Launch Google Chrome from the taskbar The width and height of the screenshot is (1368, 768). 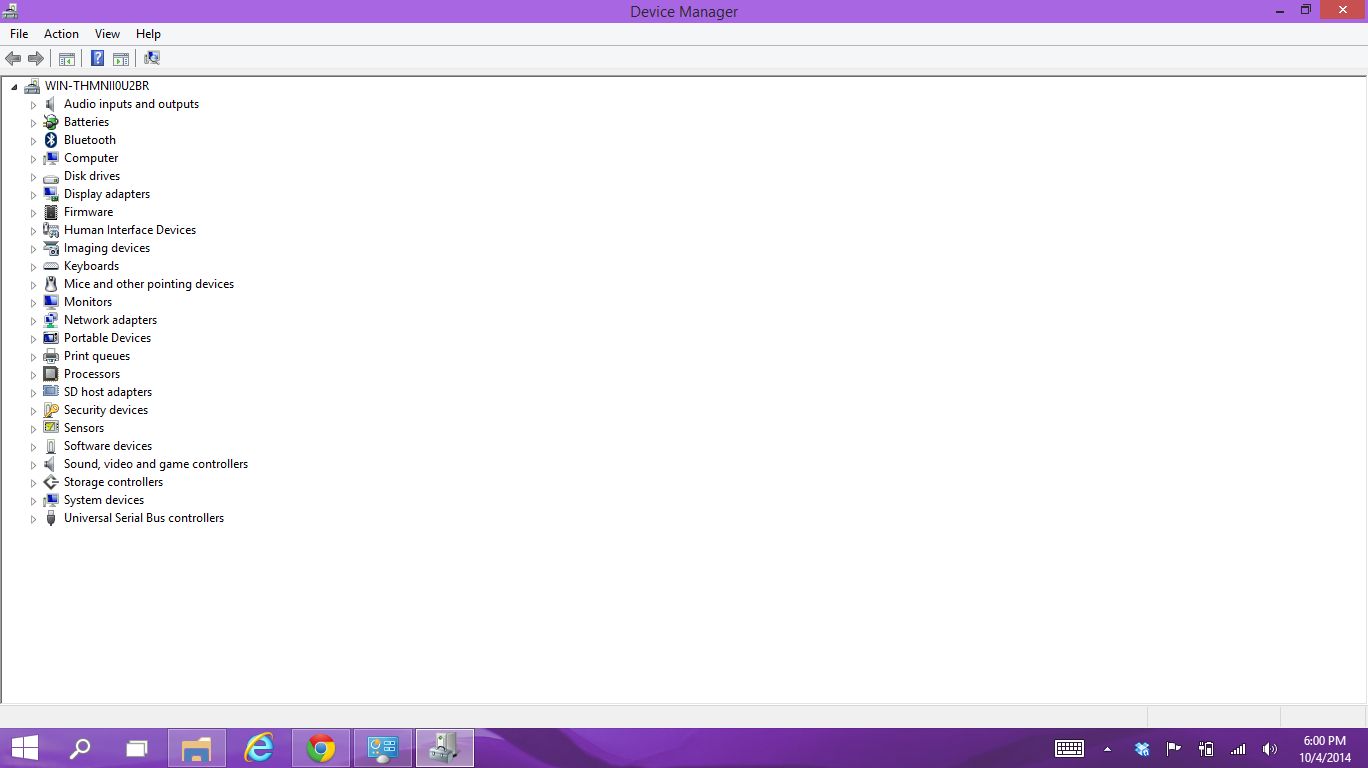point(321,748)
